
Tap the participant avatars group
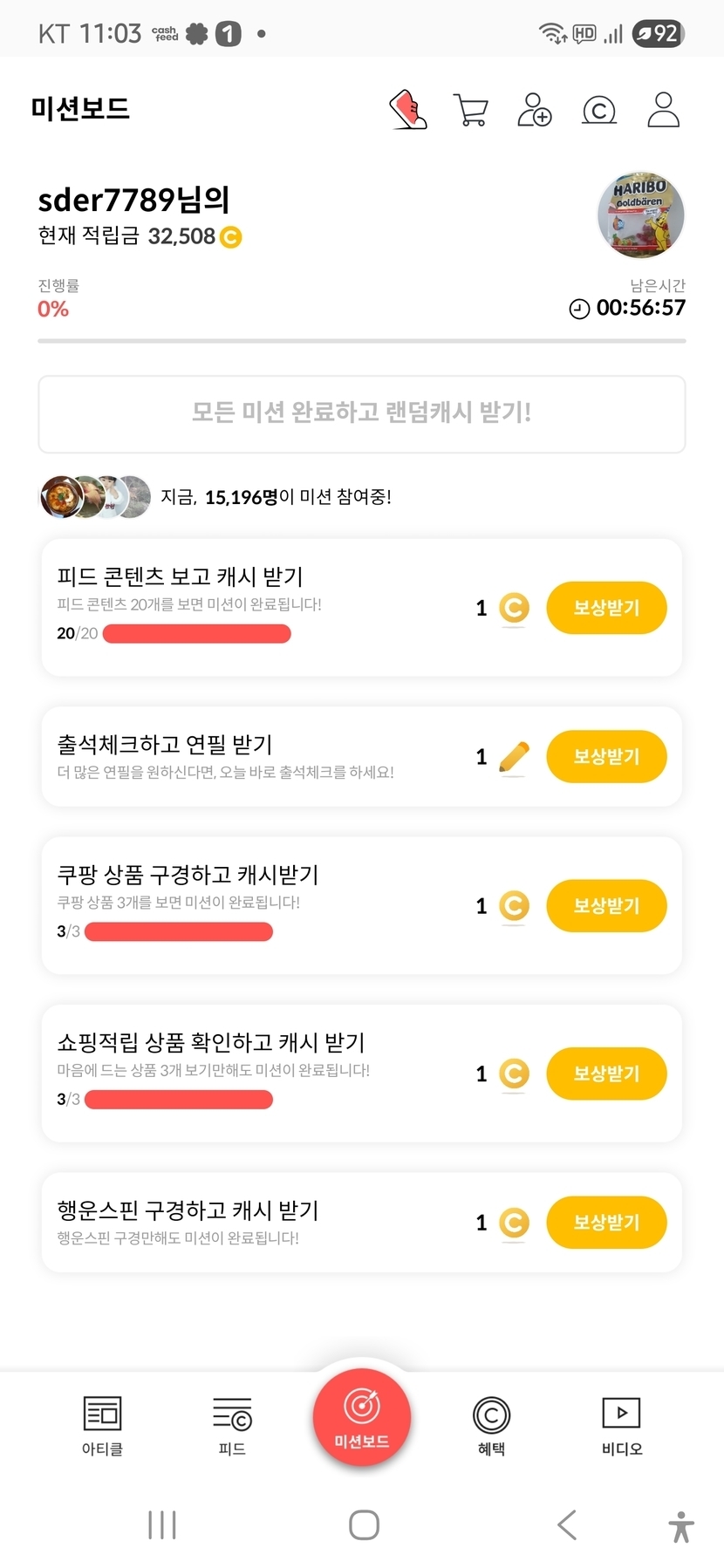(95, 497)
